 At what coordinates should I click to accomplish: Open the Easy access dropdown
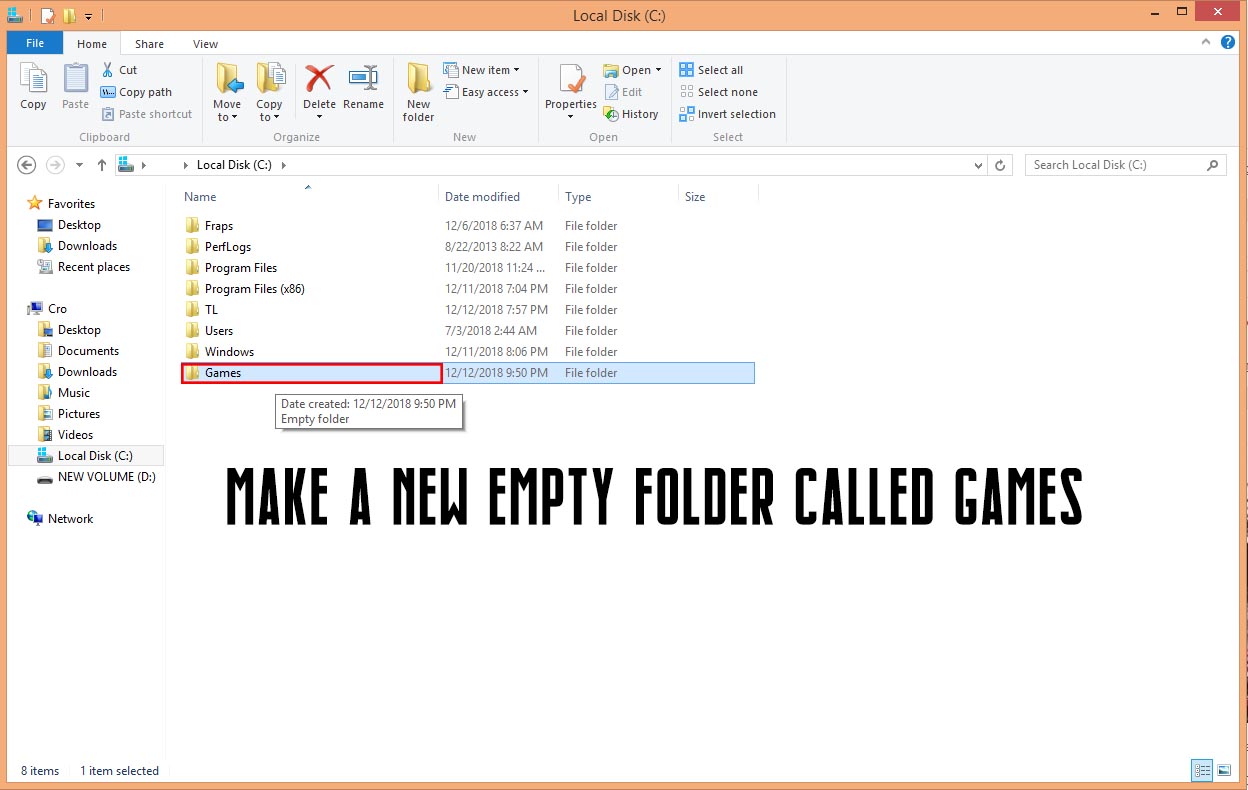click(x=486, y=92)
